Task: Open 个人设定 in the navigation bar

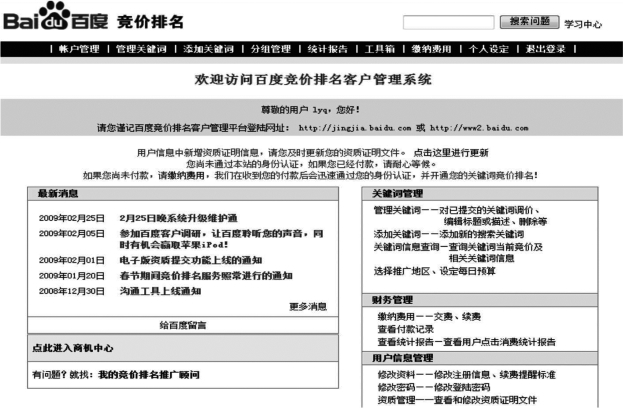Action: (x=489, y=49)
